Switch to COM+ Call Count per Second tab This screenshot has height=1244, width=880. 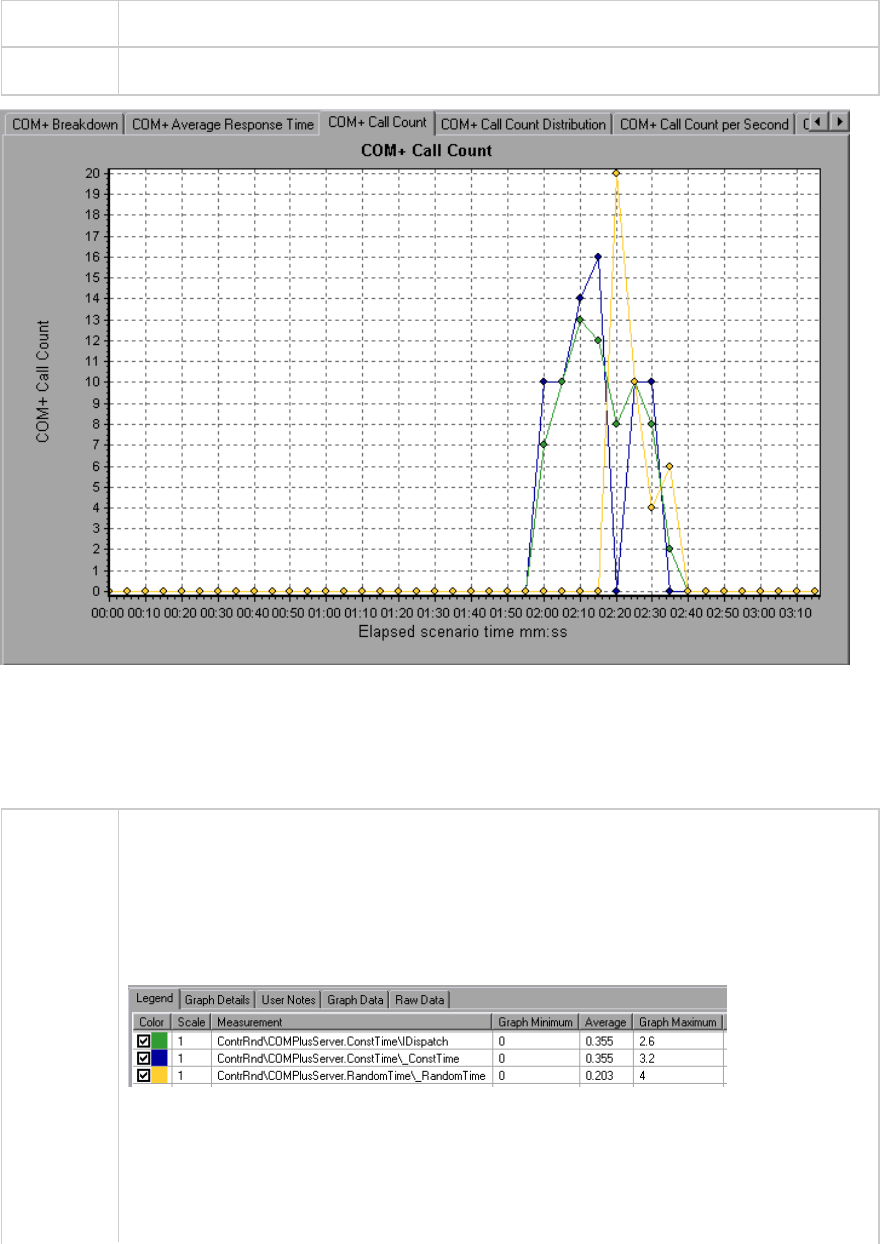coord(704,125)
